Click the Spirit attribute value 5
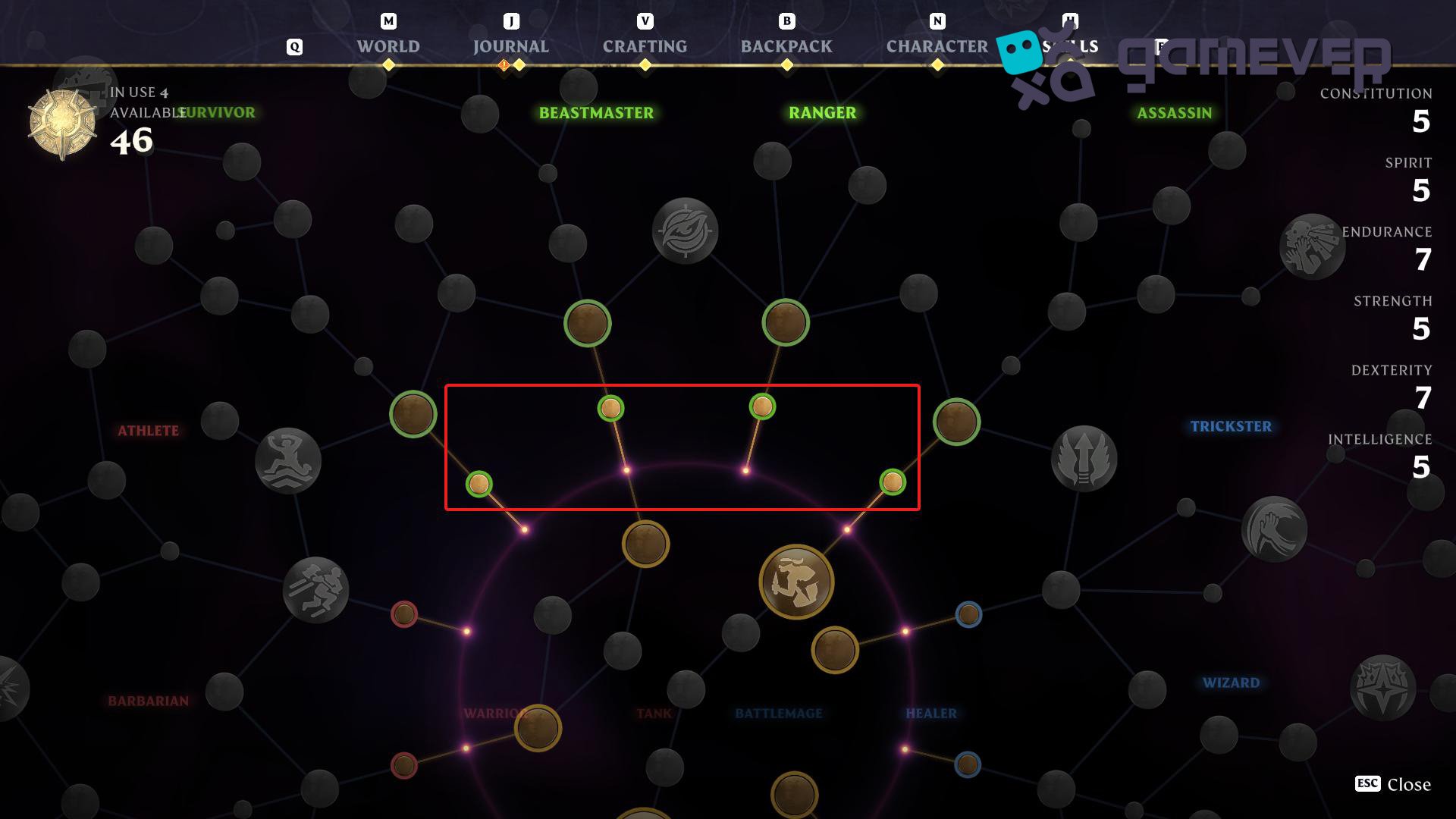1456x819 pixels. click(1421, 190)
